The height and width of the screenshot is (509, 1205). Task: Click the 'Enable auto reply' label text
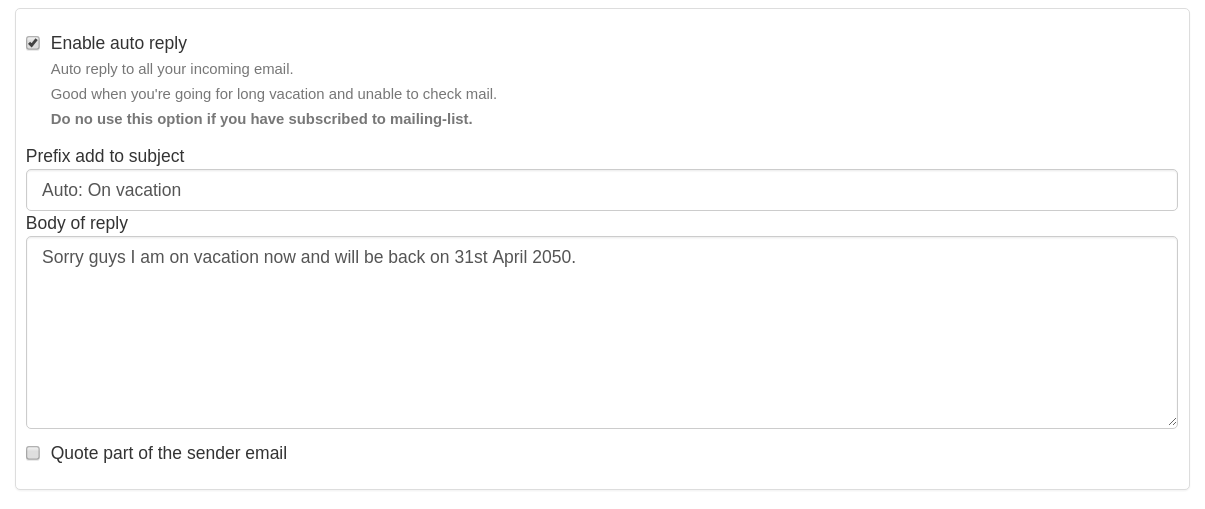118,43
